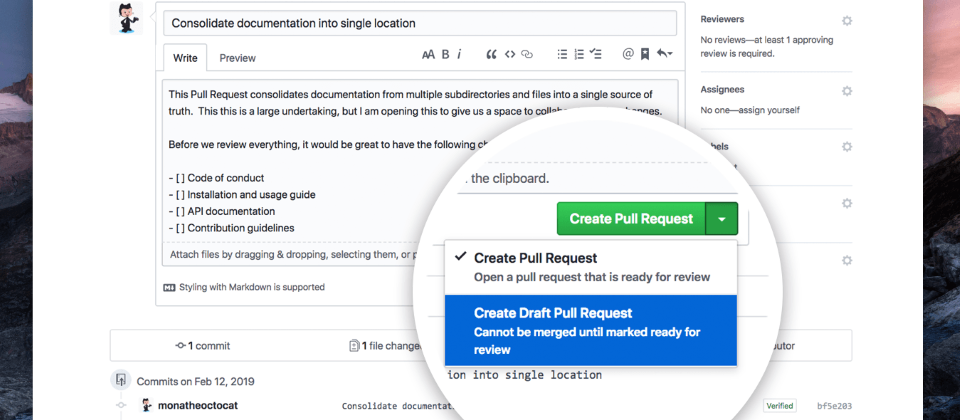Insert a task list
The image size is (960, 420).
coord(595,54)
